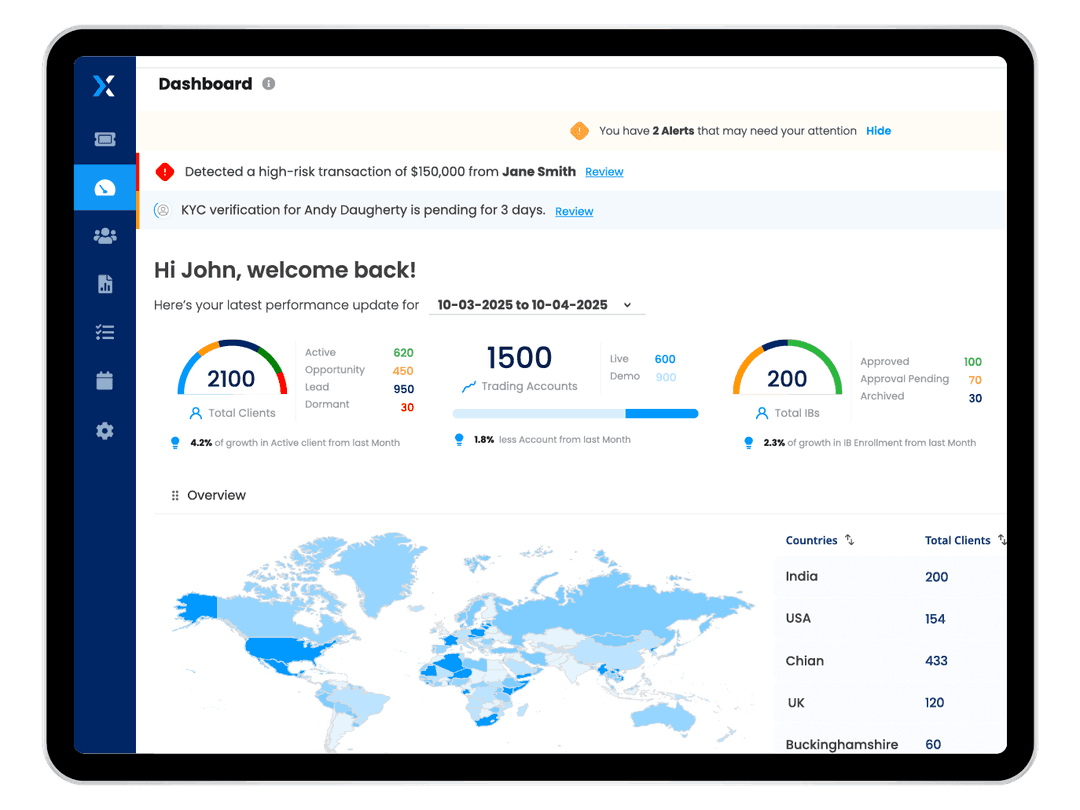Toggle sorting on the Countries column
The image size is (1080, 810).
click(849, 540)
